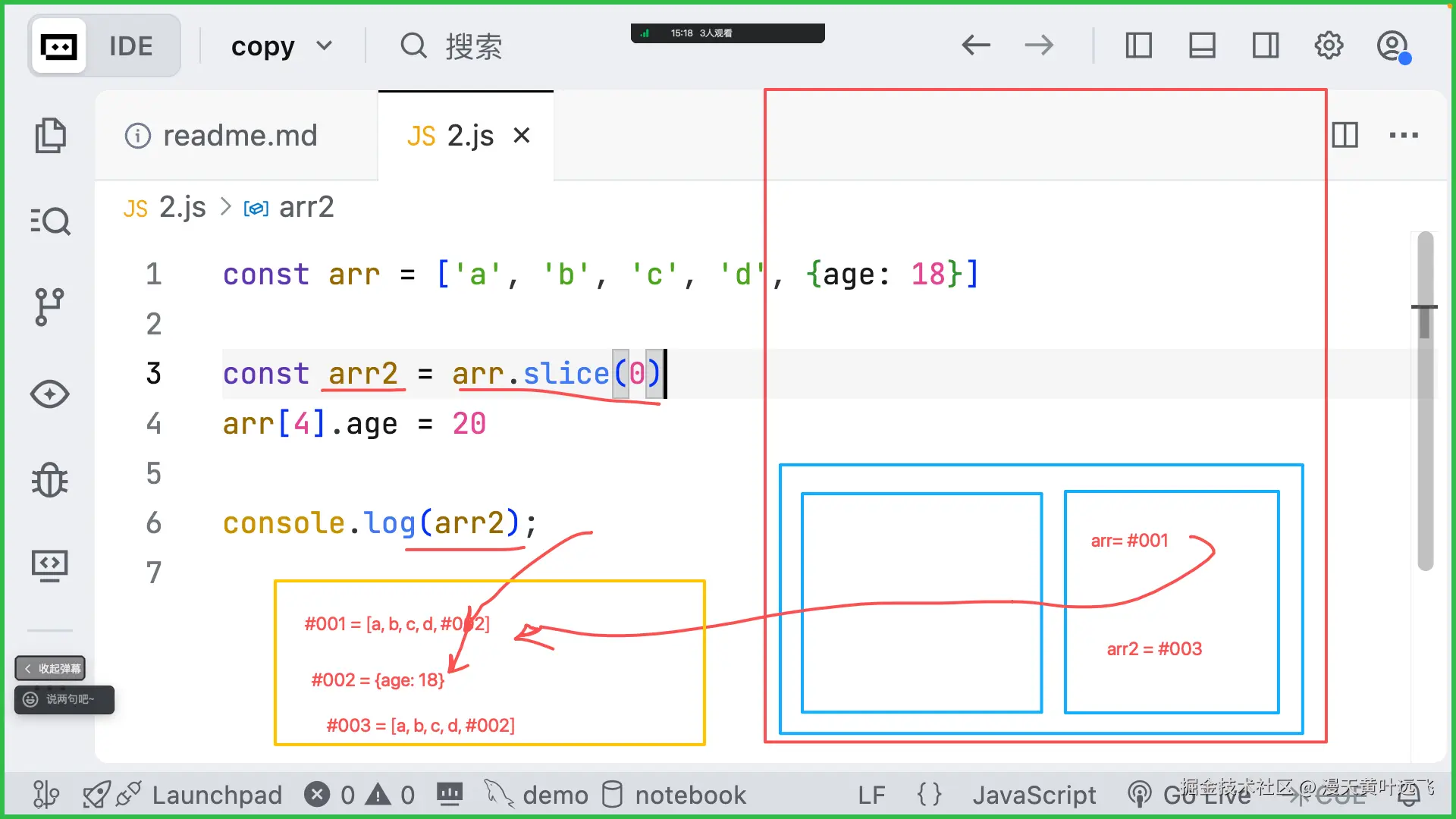Image resolution: width=1456 pixels, height=819 pixels.
Task: Click JavaScript language mode in status bar
Action: click(1034, 795)
